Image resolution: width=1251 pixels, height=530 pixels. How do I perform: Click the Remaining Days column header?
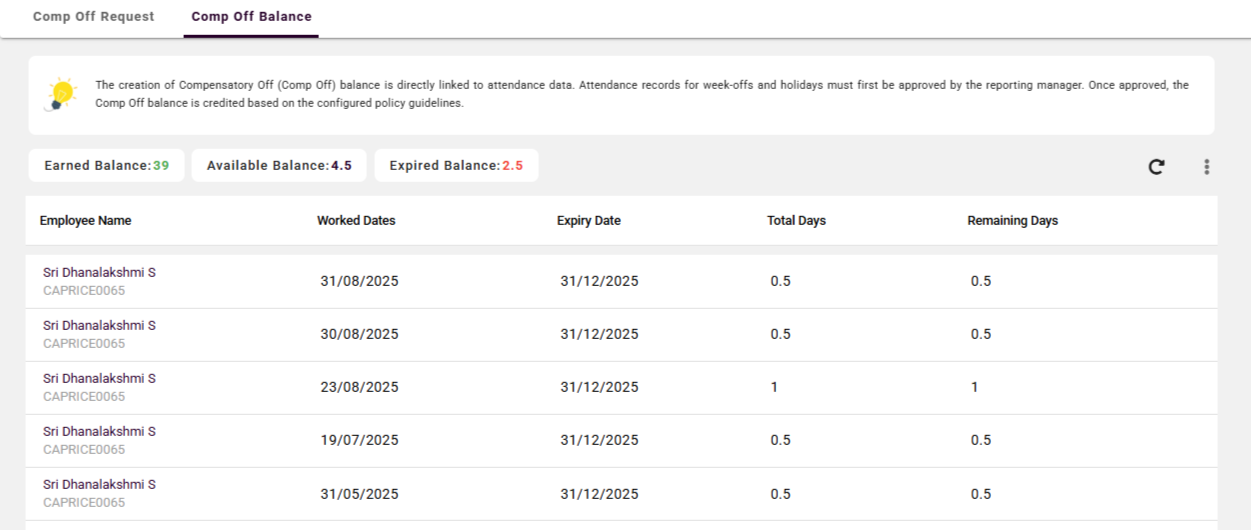[1012, 221]
